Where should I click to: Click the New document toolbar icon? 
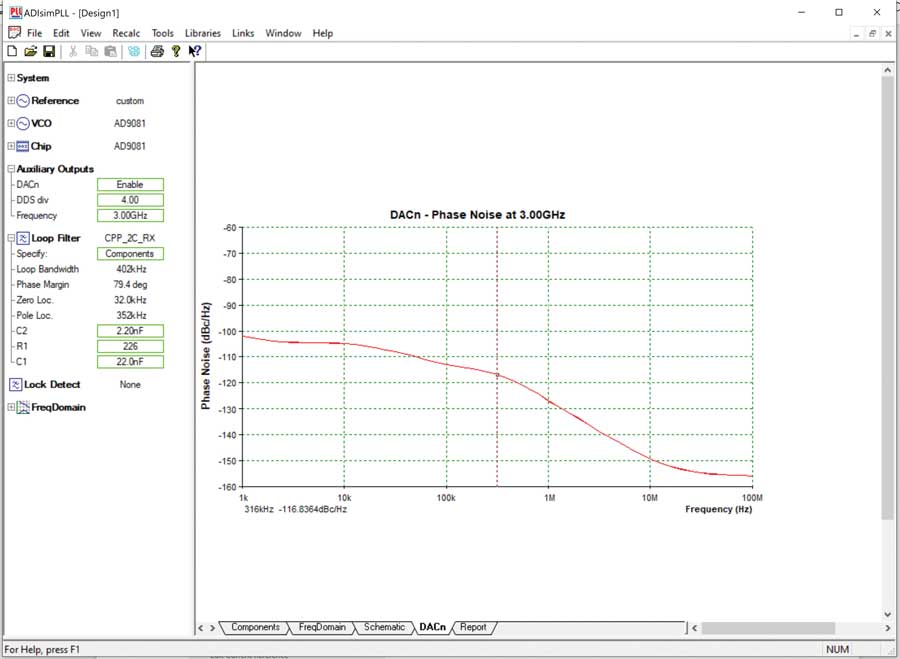point(12,51)
